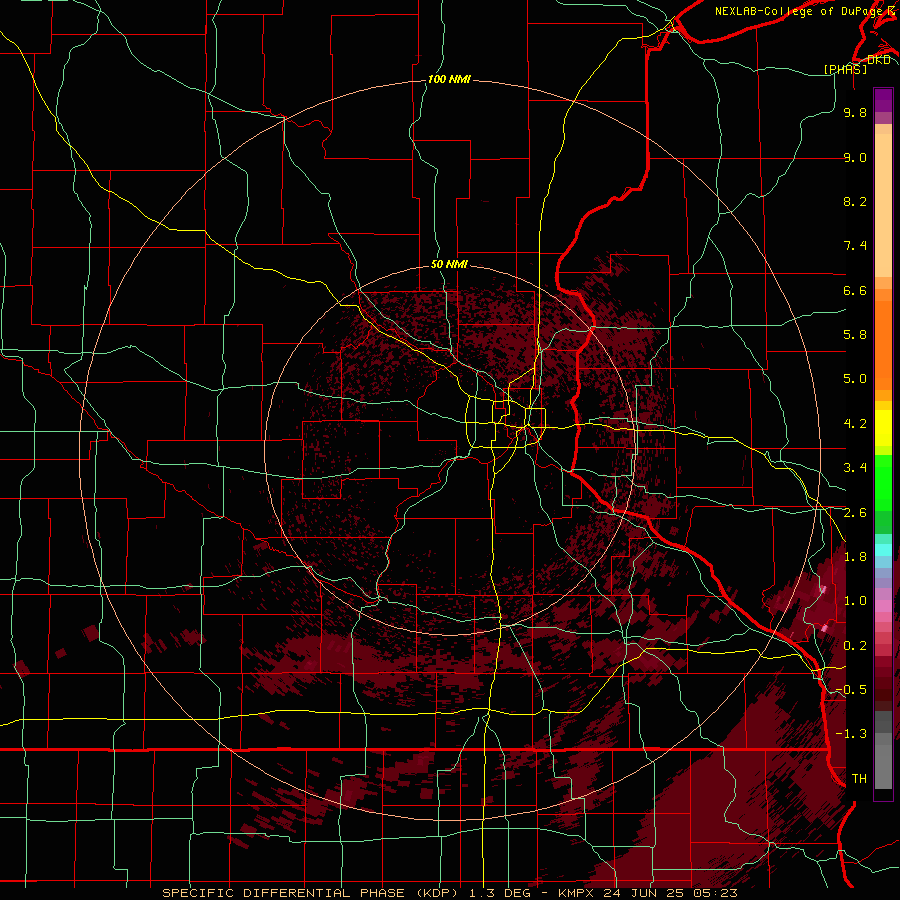Image resolution: width=900 pixels, height=900 pixels.
Task: Click the 1.8 legend value
Action: pos(855,557)
